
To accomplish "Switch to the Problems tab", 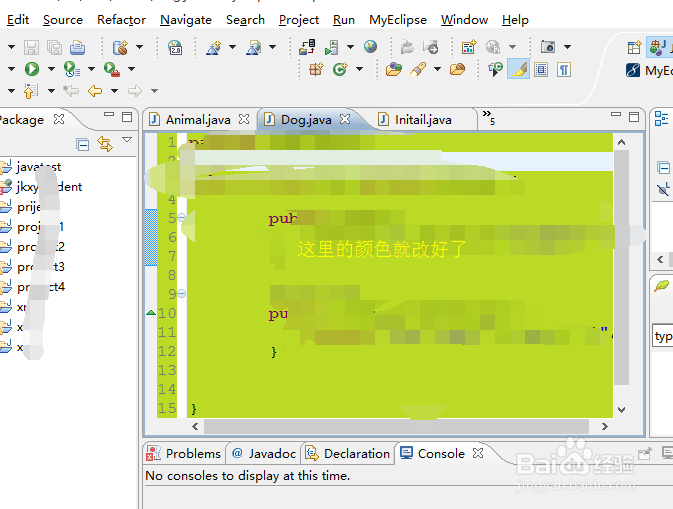I will pyautogui.click(x=184, y=454).
